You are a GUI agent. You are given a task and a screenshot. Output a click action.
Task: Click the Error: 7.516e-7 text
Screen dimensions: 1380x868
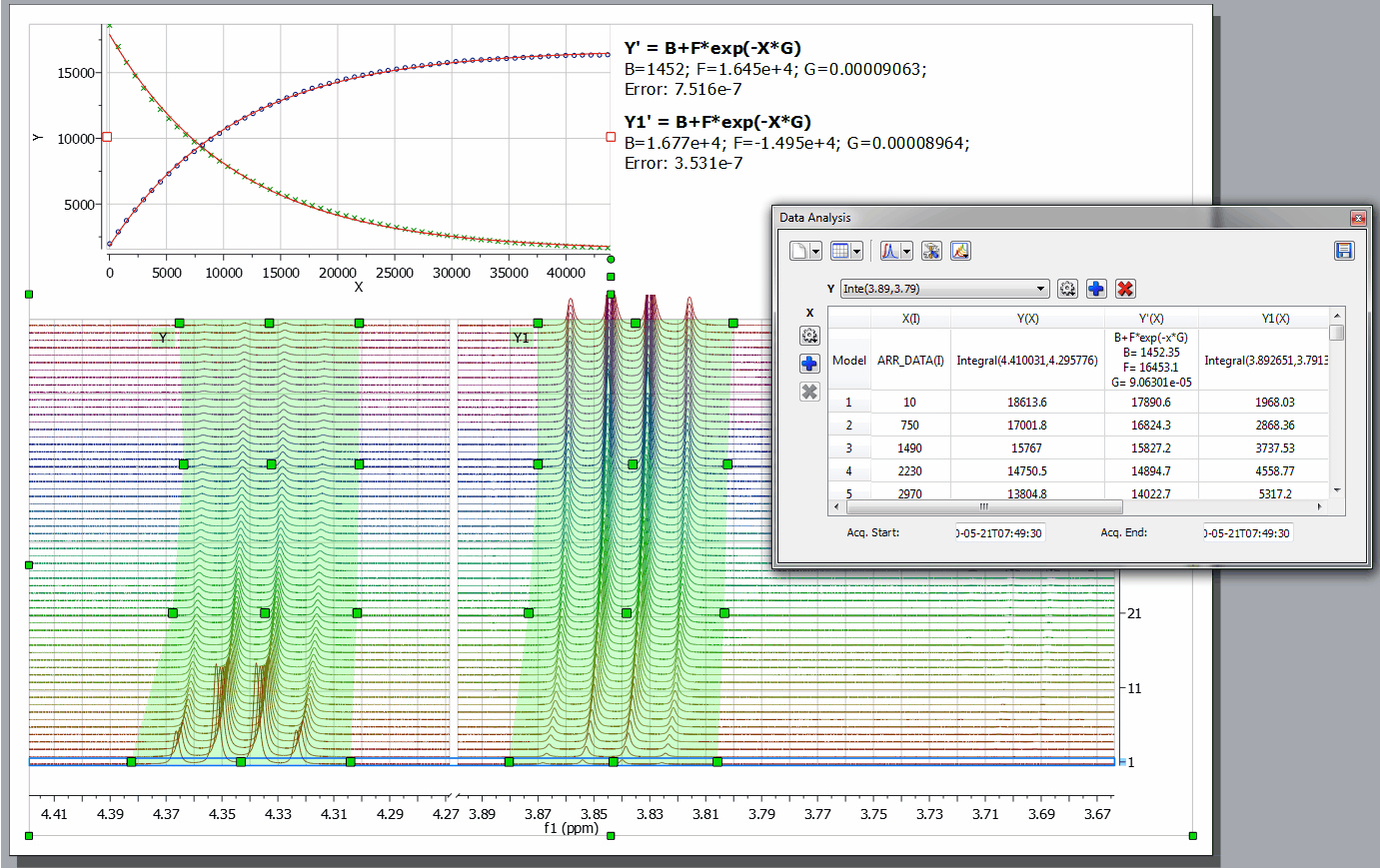[684, 90]
